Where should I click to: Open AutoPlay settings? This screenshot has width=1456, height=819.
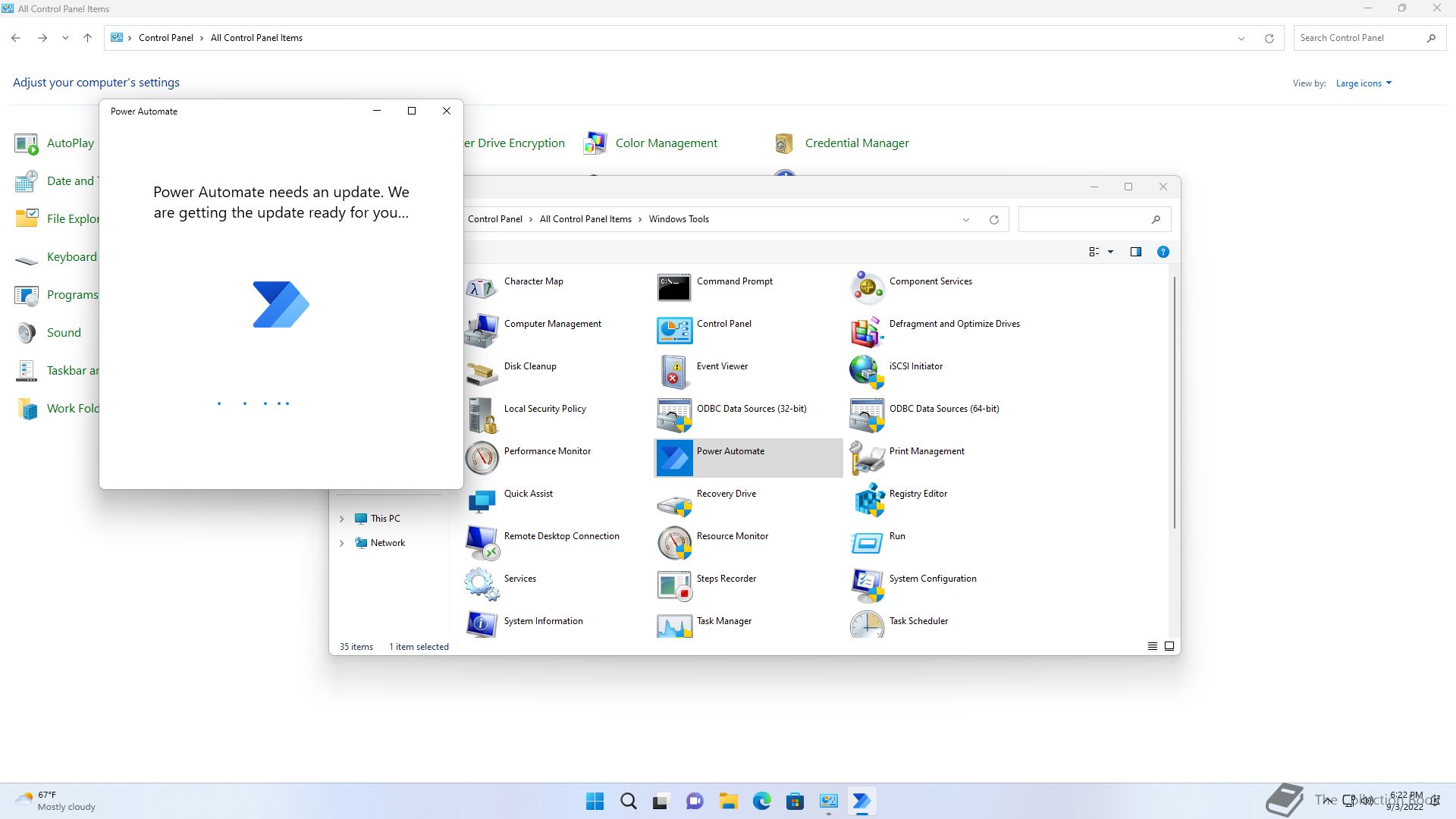tap(55, 143)
